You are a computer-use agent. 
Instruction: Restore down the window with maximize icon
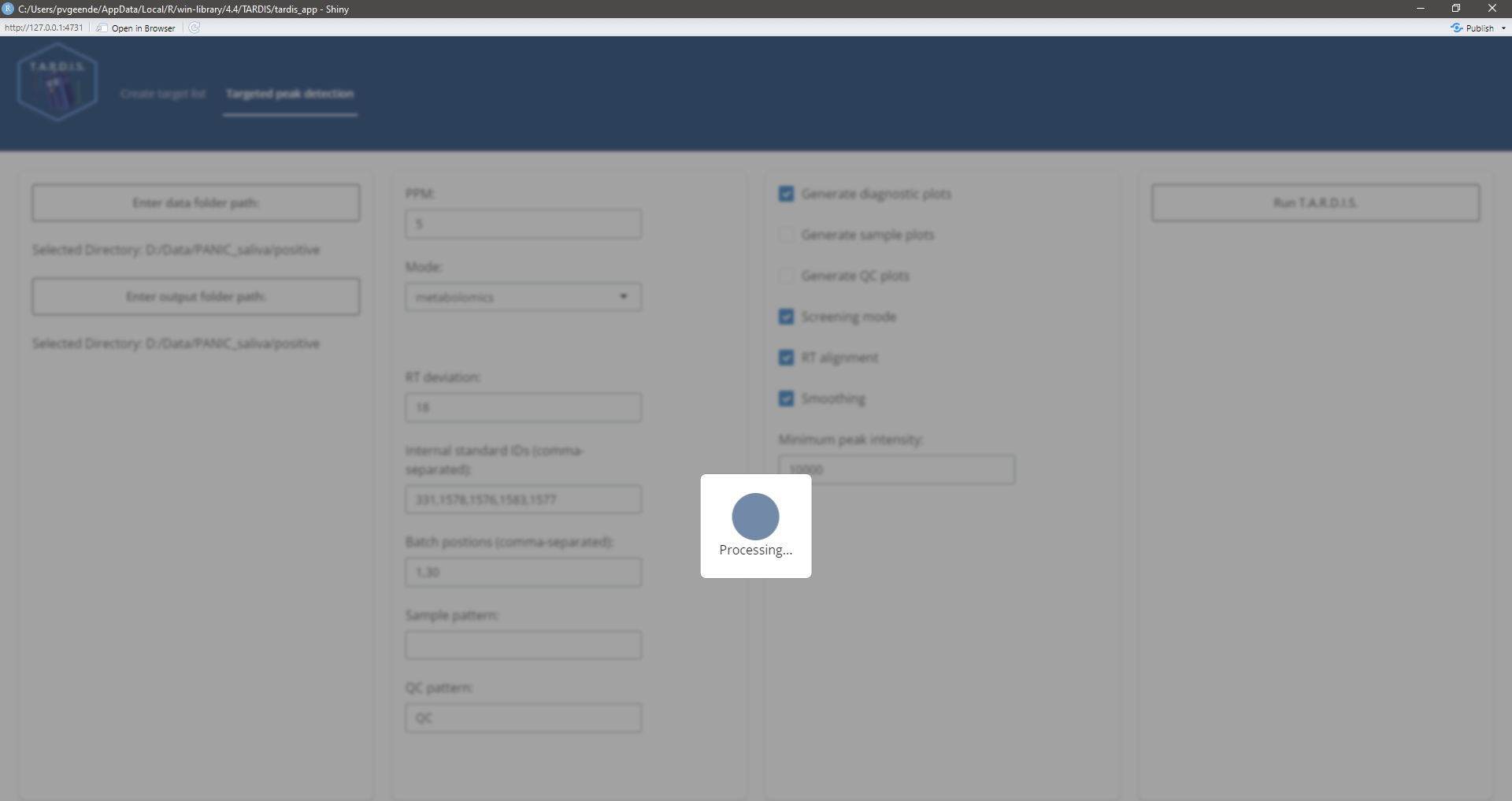coord(1456,9)
